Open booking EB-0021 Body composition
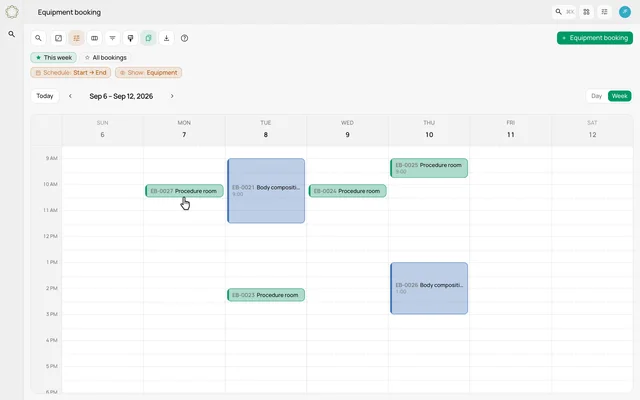640x400 pixels. (x=266, y=191)
